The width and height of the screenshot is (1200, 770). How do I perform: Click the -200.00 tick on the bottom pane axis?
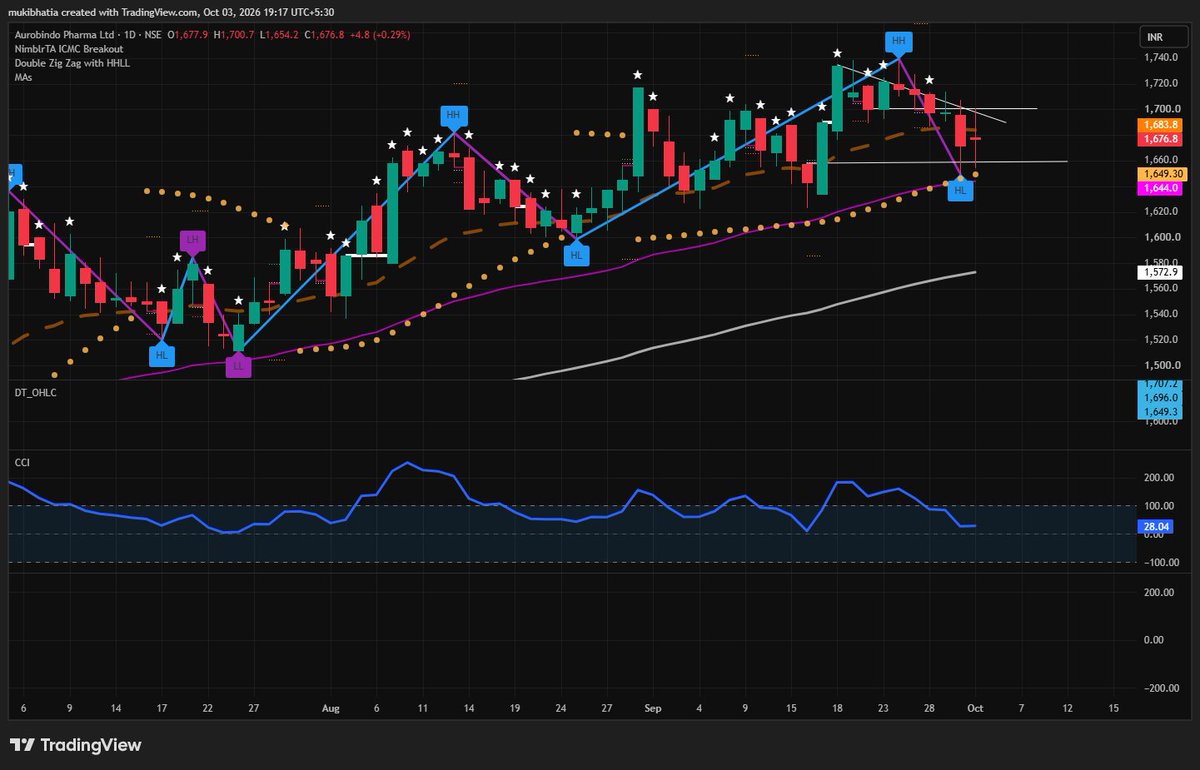(1160, 688)
